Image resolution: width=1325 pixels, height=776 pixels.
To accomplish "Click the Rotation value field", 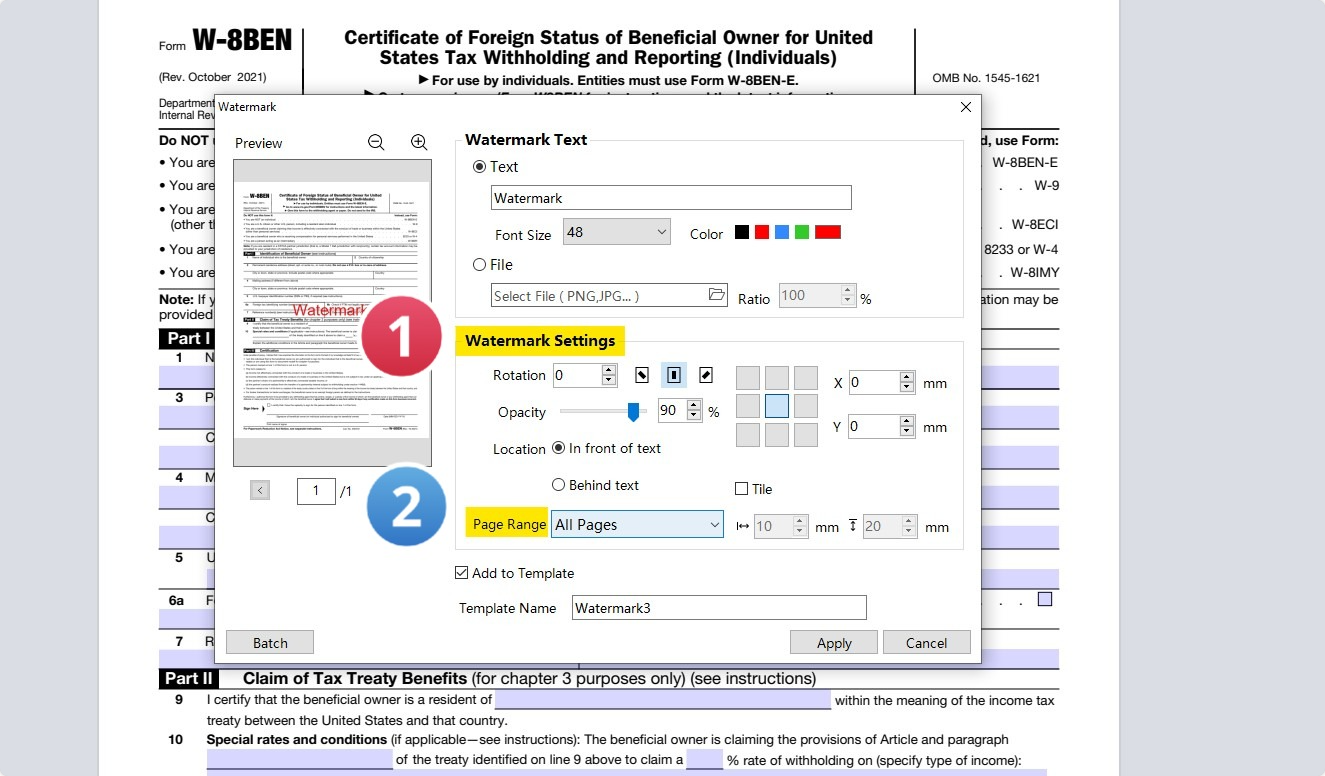I will point(577,376).
